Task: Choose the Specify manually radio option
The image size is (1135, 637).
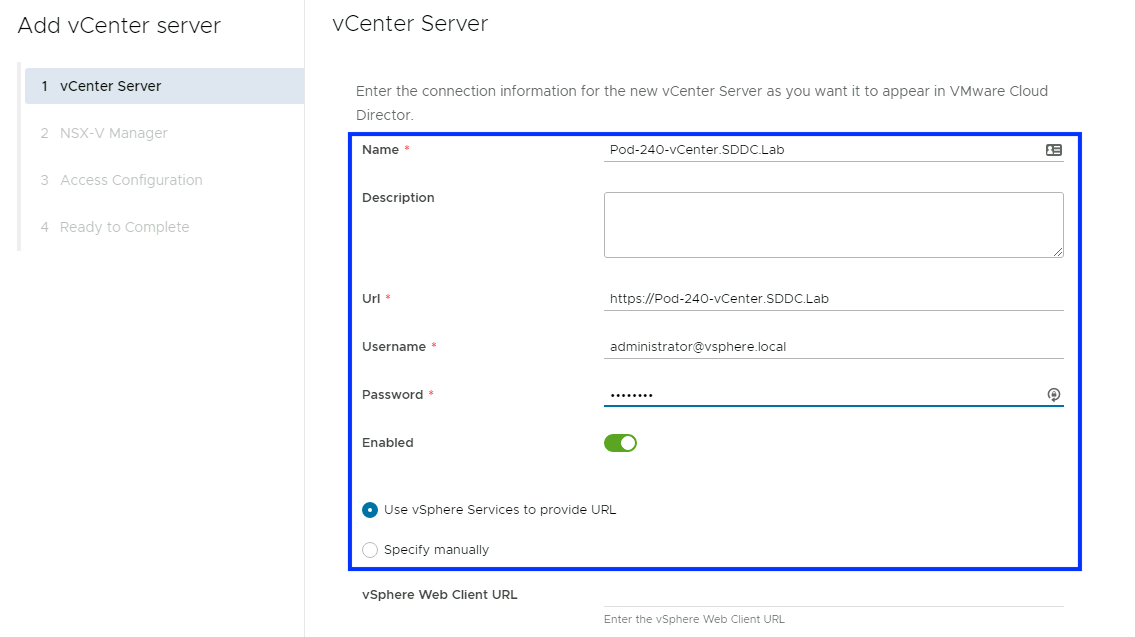Action: point(370,550)
